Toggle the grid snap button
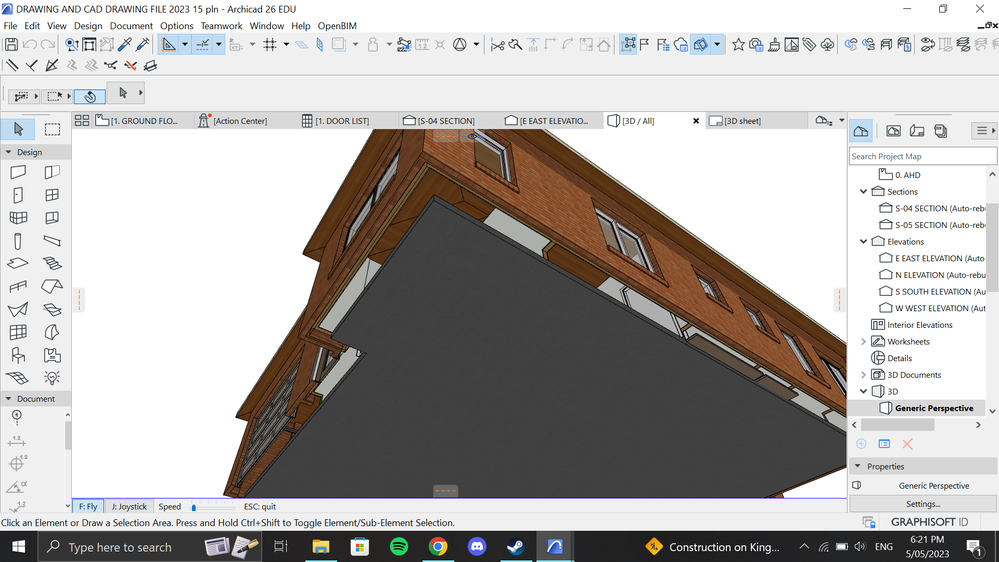 point(269,45)
